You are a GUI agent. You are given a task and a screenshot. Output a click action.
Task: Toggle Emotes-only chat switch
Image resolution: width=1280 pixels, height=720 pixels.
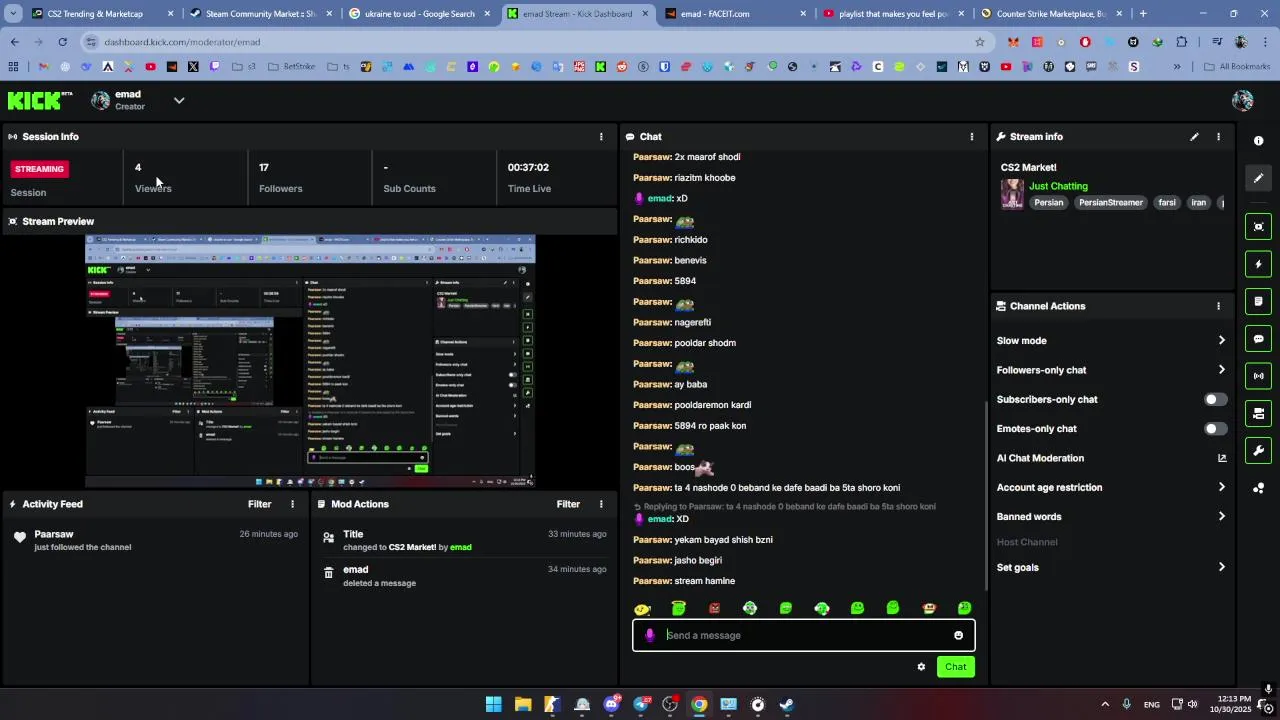(1214, 429)
